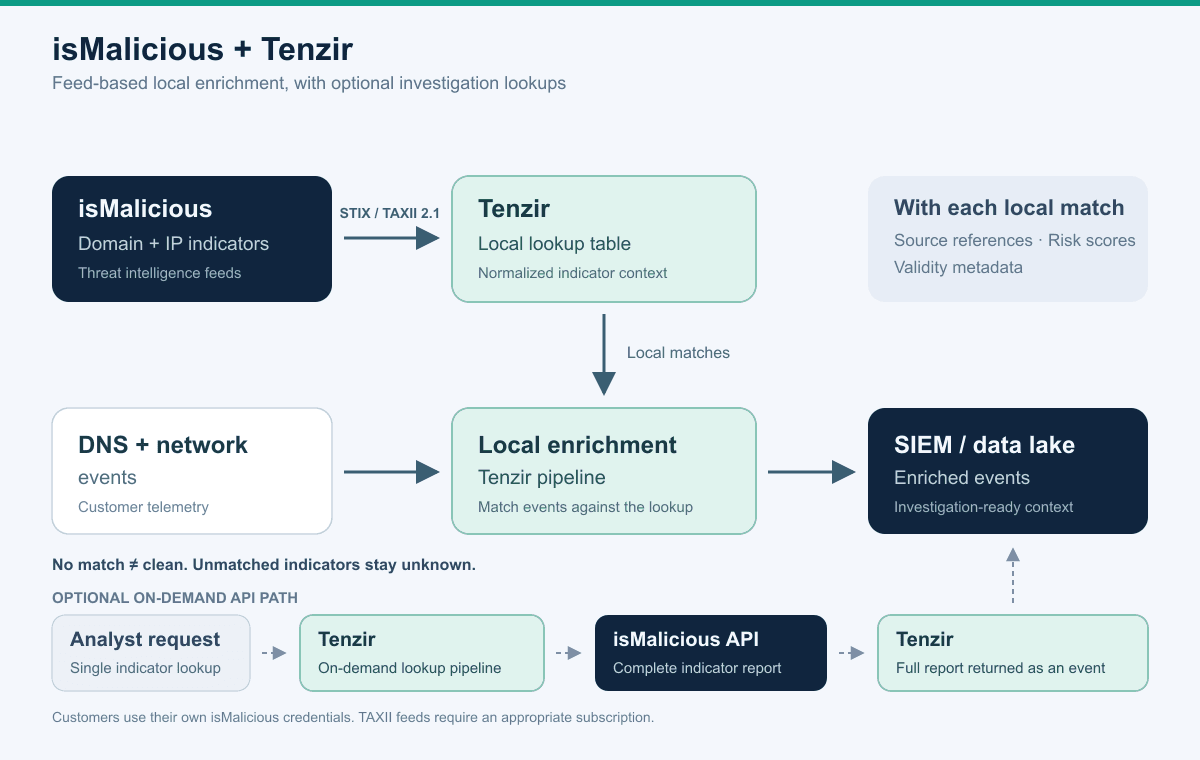The image size is (1200, 760).
Task: Select 'Tenzir pipeline' text
Action: coord(541,477)
